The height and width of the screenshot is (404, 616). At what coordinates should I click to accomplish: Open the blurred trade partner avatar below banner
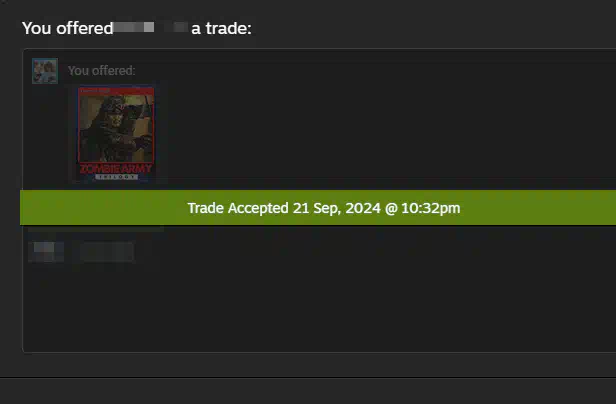tap(46, 252)
